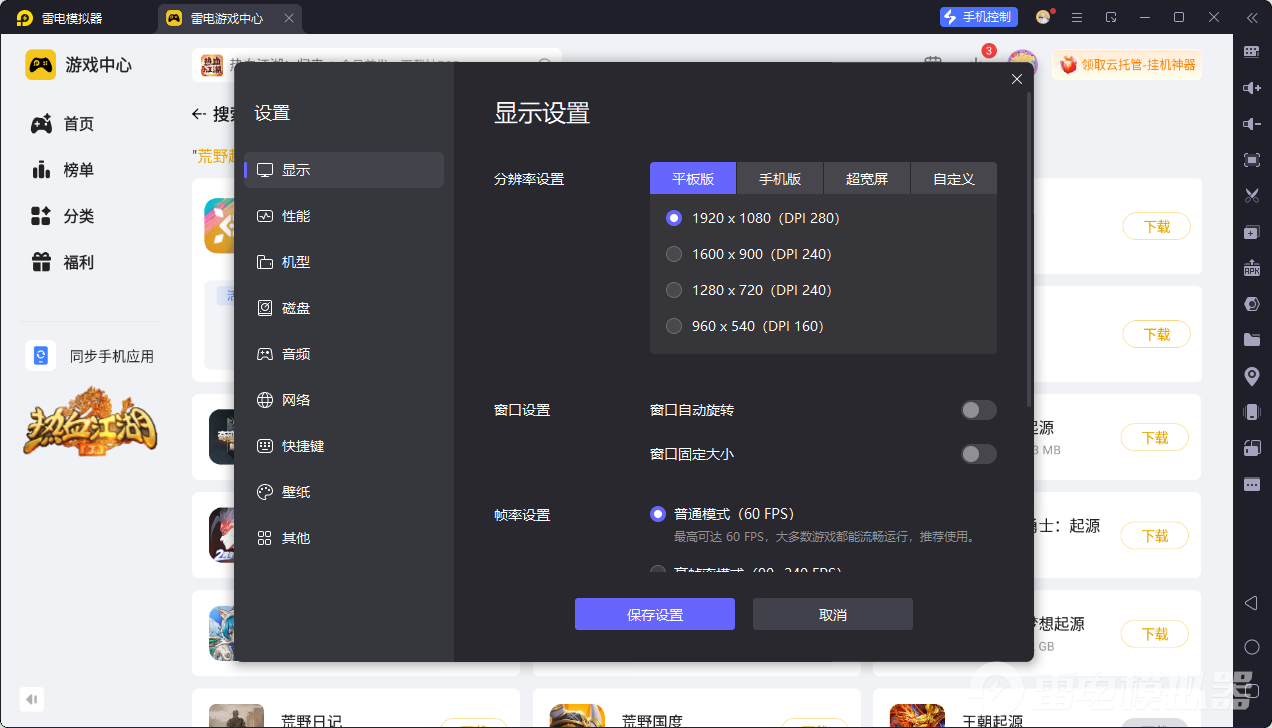Choose 普通模式 60 FPS radio button
1272x728 pixels.
tap(658, 514)
